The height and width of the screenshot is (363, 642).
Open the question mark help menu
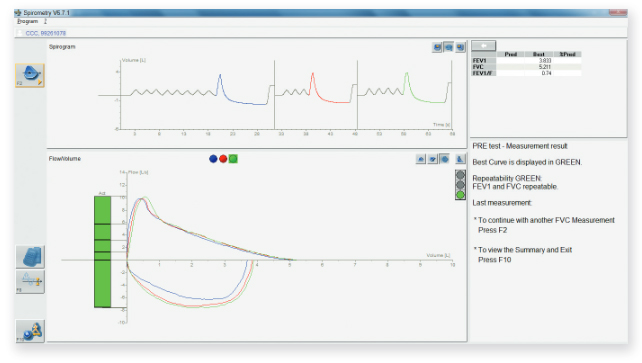tap(45, 21)
